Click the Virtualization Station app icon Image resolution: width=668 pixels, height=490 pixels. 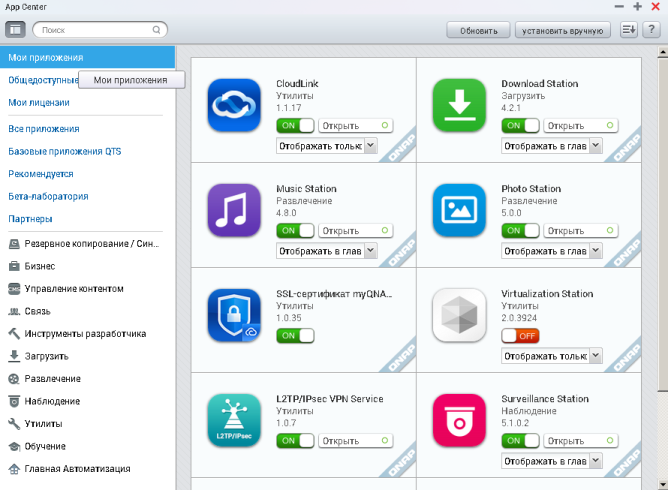[x=459, y=315]
